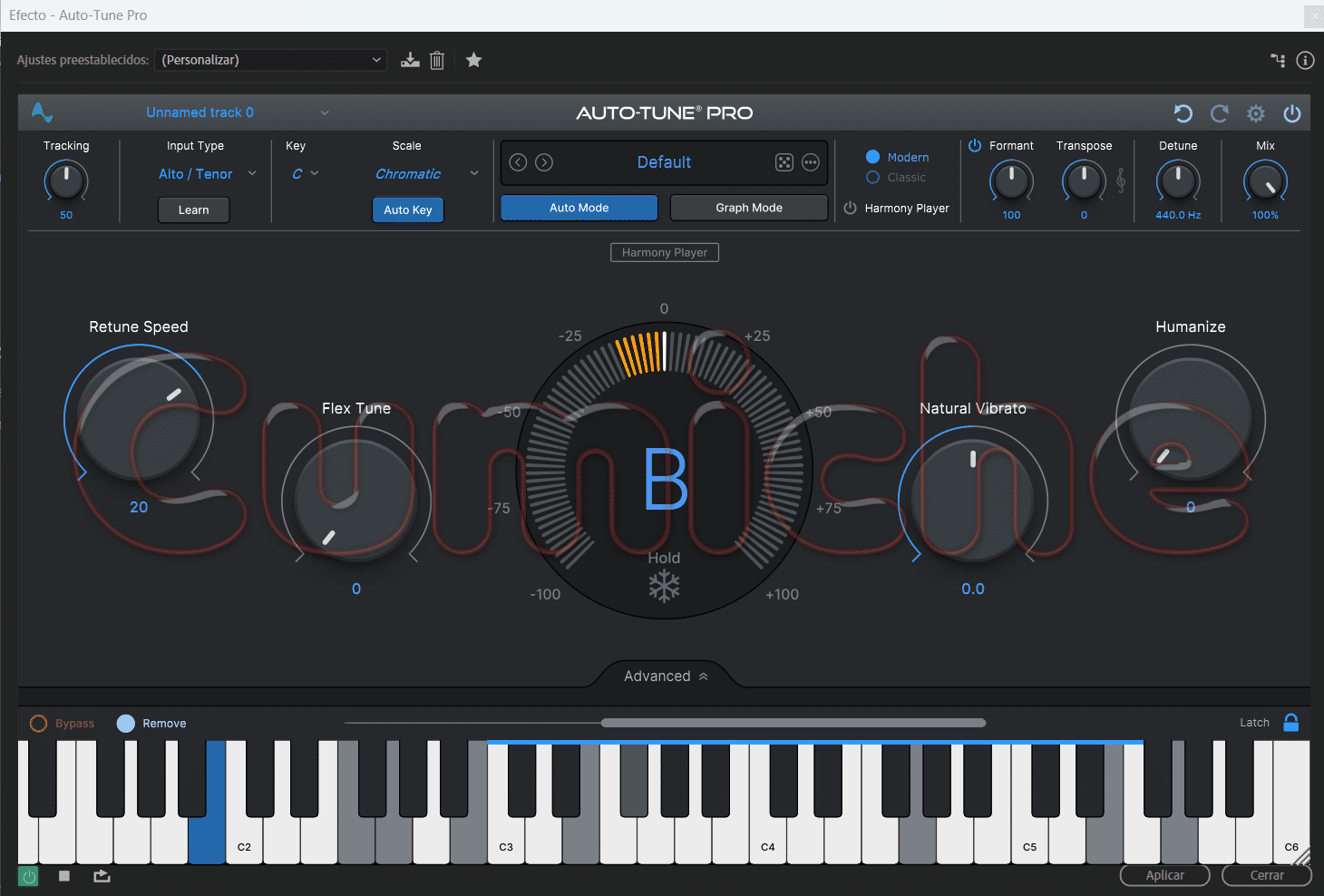Screen dimensions: 1324x896
Task: Click the keyboard range scrollbar
Action: tap(793, 723)
